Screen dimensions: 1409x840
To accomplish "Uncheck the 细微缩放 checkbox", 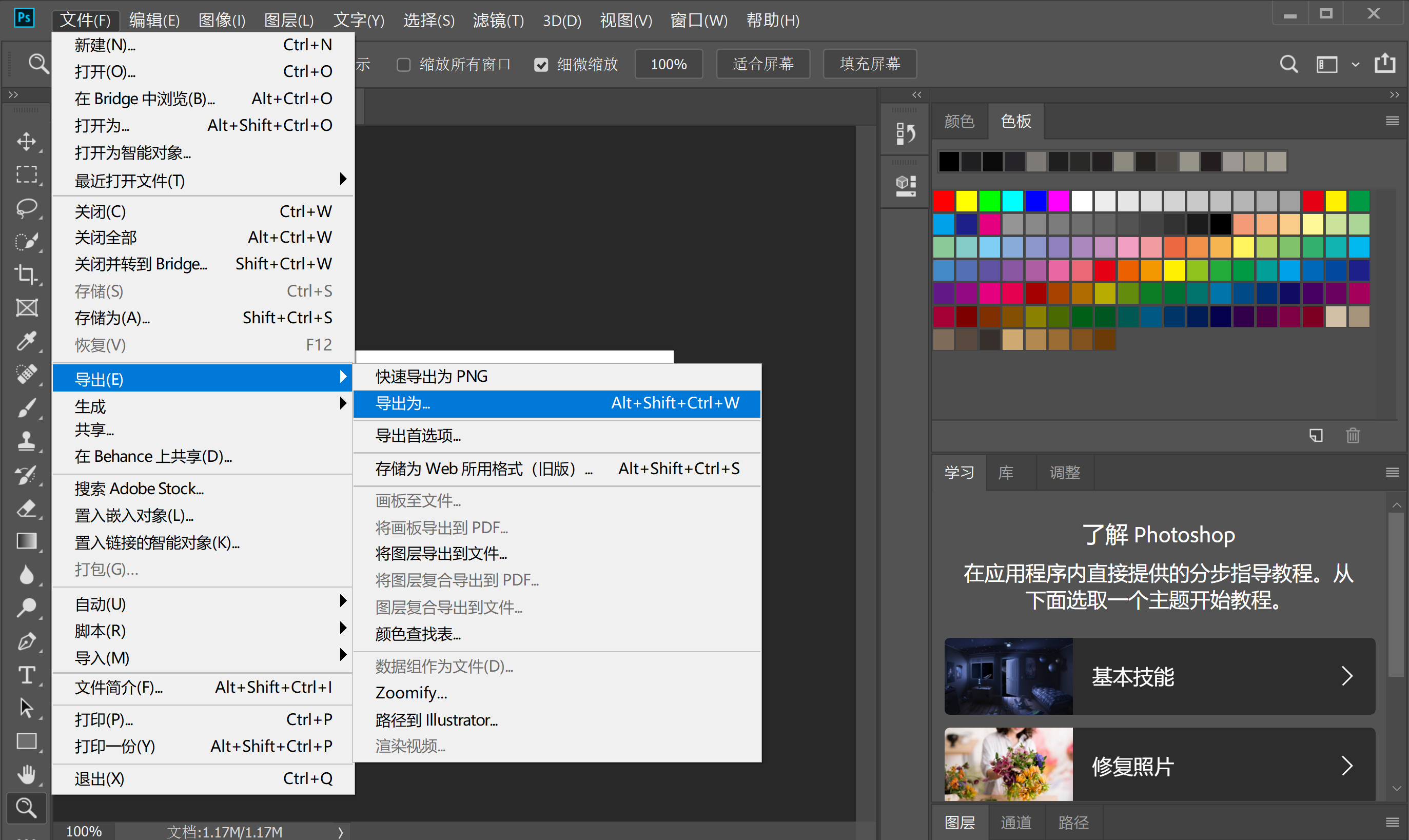I will coord(541,65).
